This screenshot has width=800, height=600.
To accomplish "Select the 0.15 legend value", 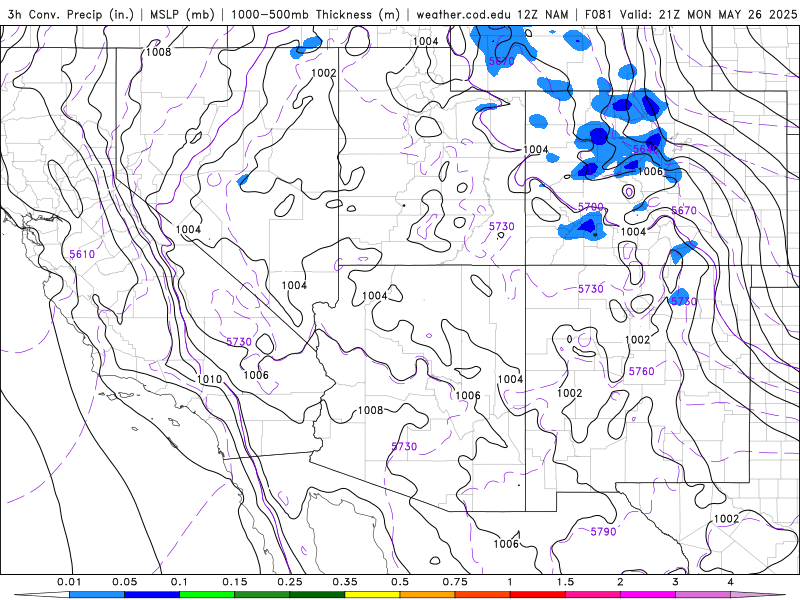I will pos(235,582).
